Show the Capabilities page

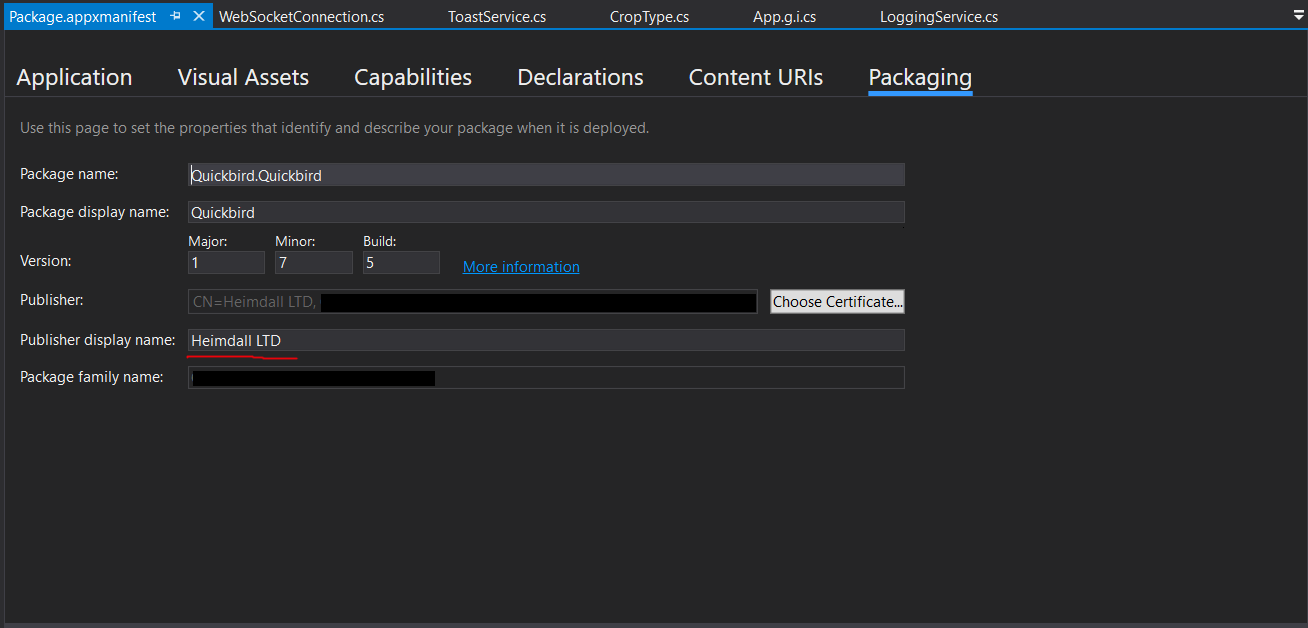point(413,78)
